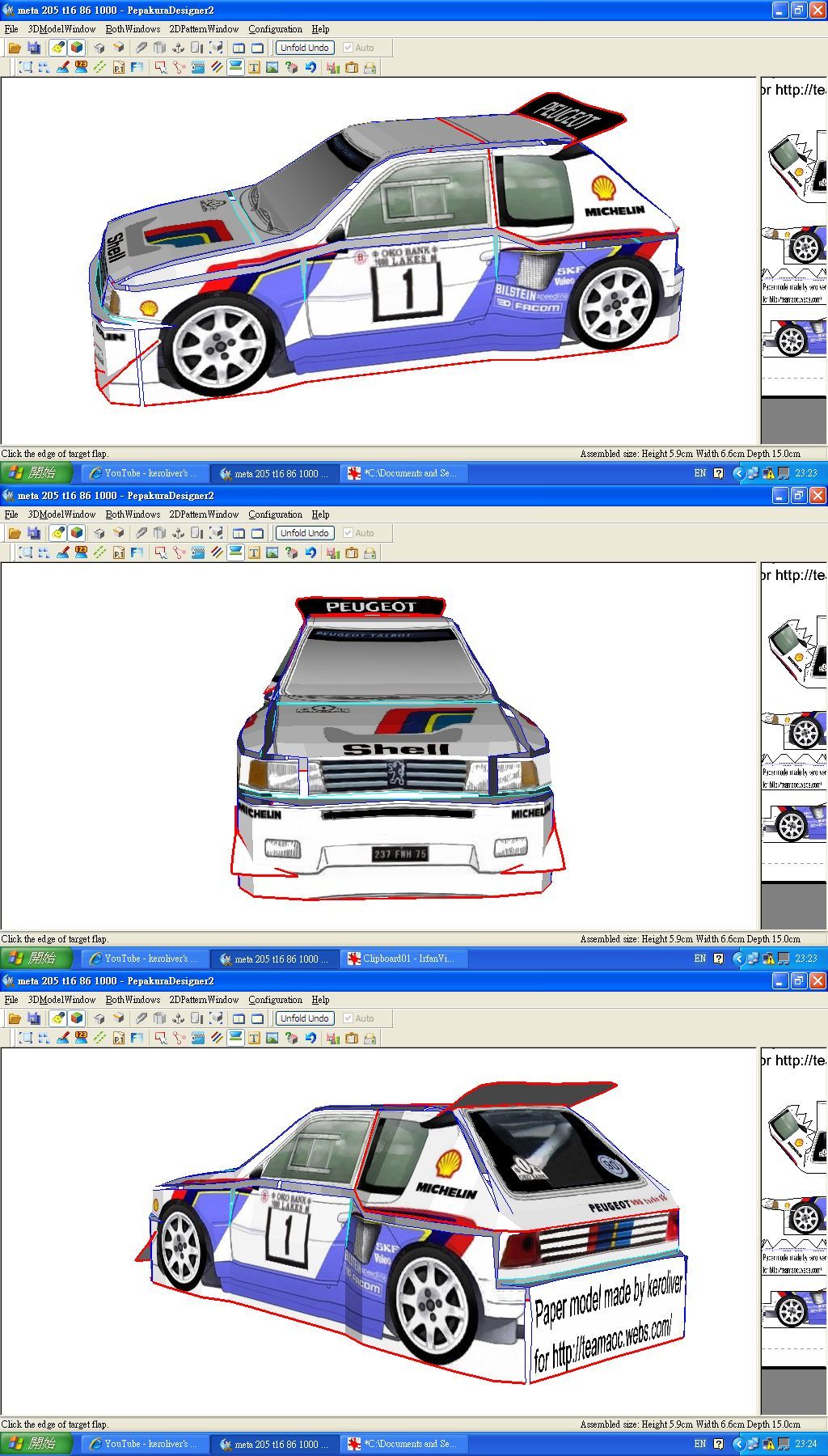Click Unfold Undo in front-left car view window
This screenshot has width=828, height=1456.
point(304,48)
